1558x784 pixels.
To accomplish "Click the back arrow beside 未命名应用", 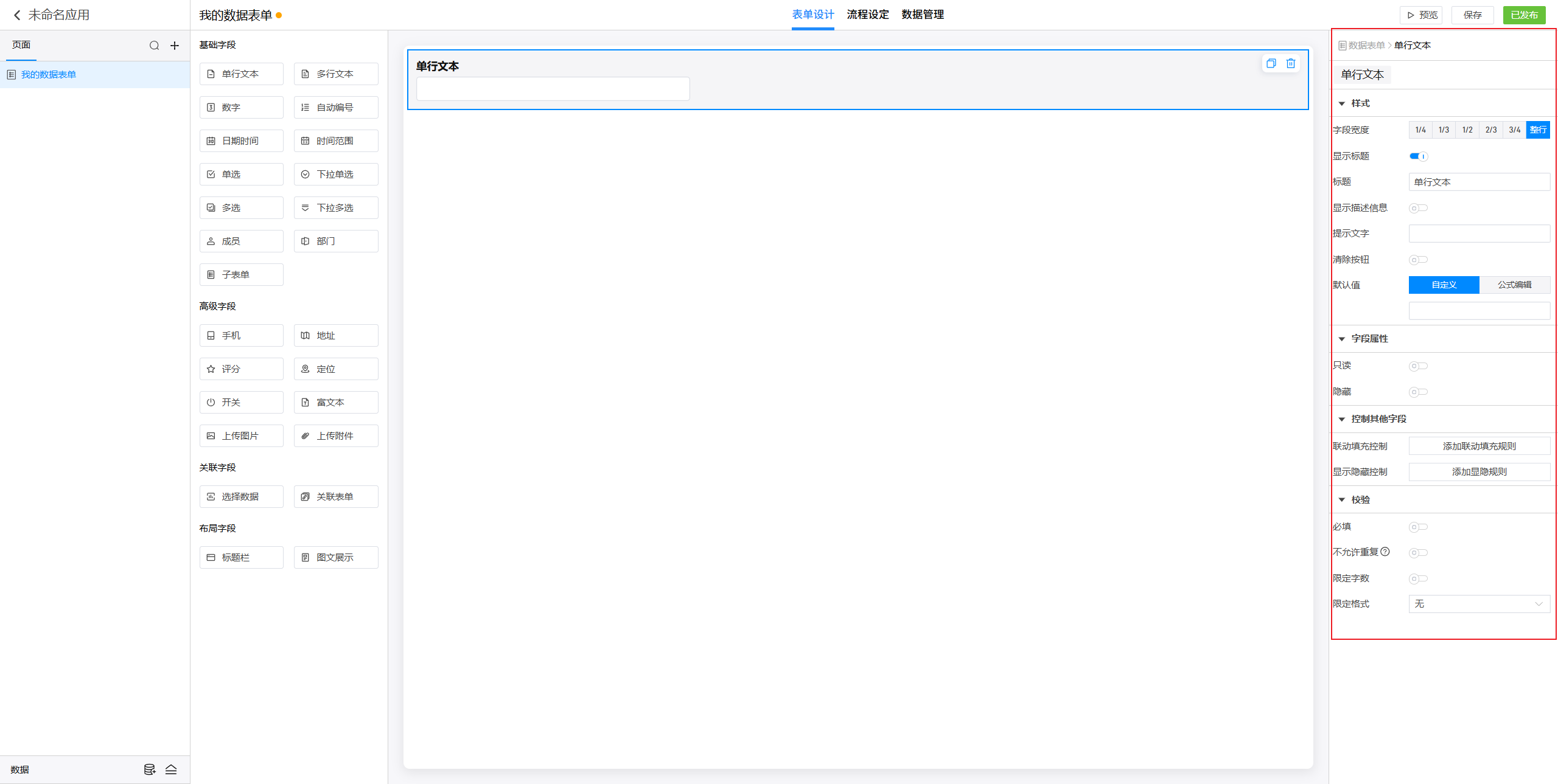I will [x=17, y=15].
